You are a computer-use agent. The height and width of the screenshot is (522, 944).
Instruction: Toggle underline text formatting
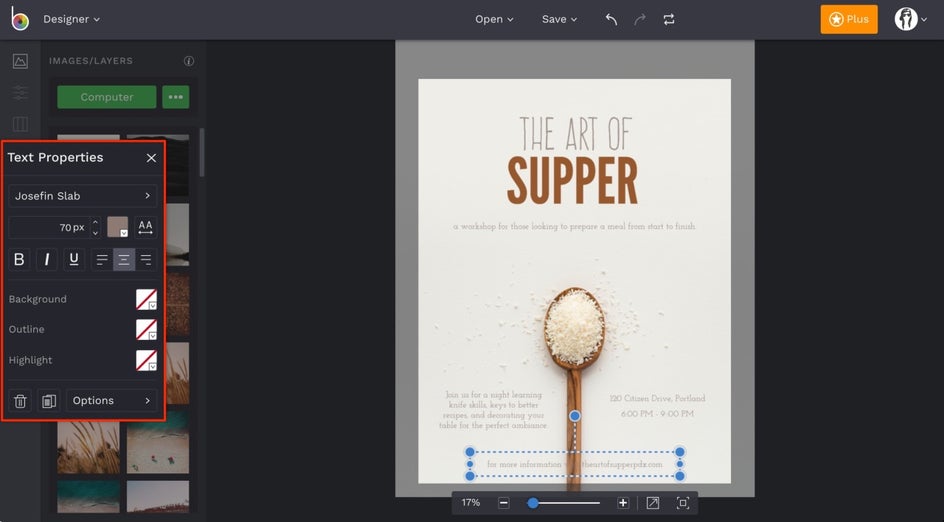click(x=74, y=260)
